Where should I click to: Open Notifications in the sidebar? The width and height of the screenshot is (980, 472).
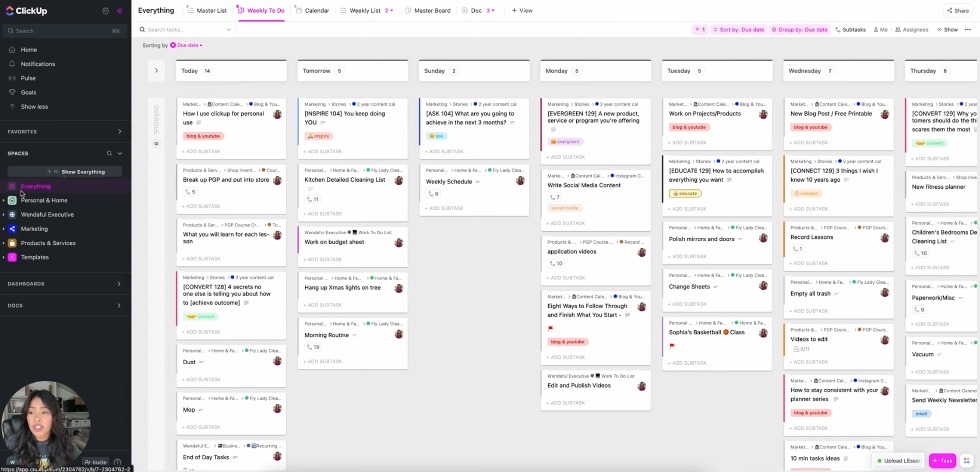(x=38, y=64)
